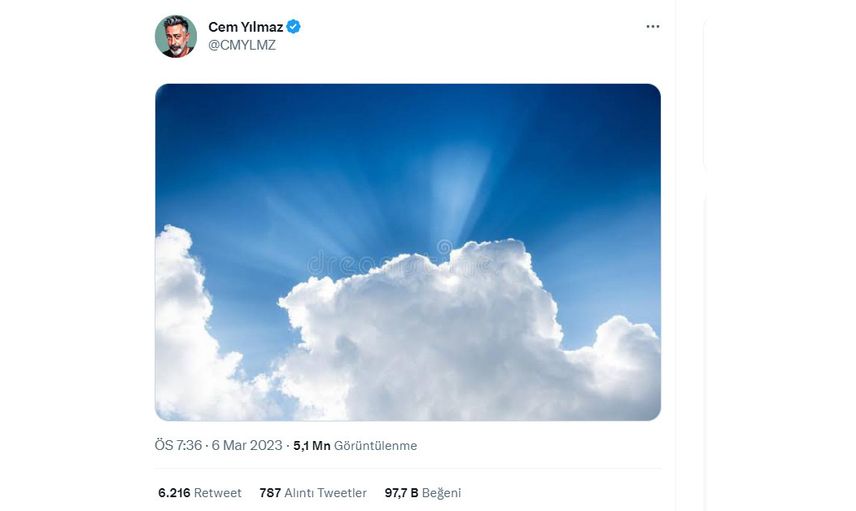Screen dimensions: 856x511
Task: Open Alıntı Tweetler list
Action: pyautogui.click(x=325, y=493)
